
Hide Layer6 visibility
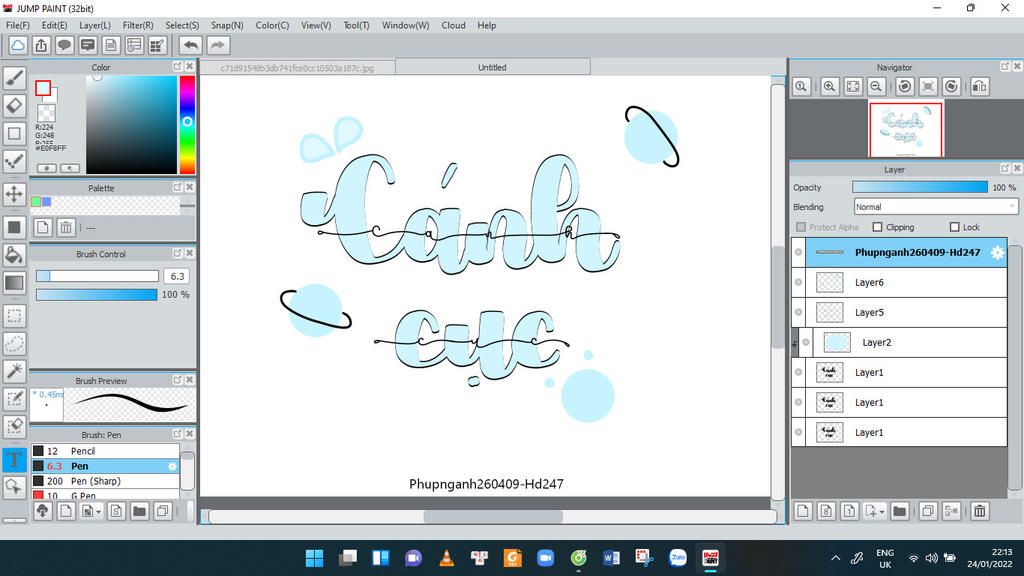[798, 283]
